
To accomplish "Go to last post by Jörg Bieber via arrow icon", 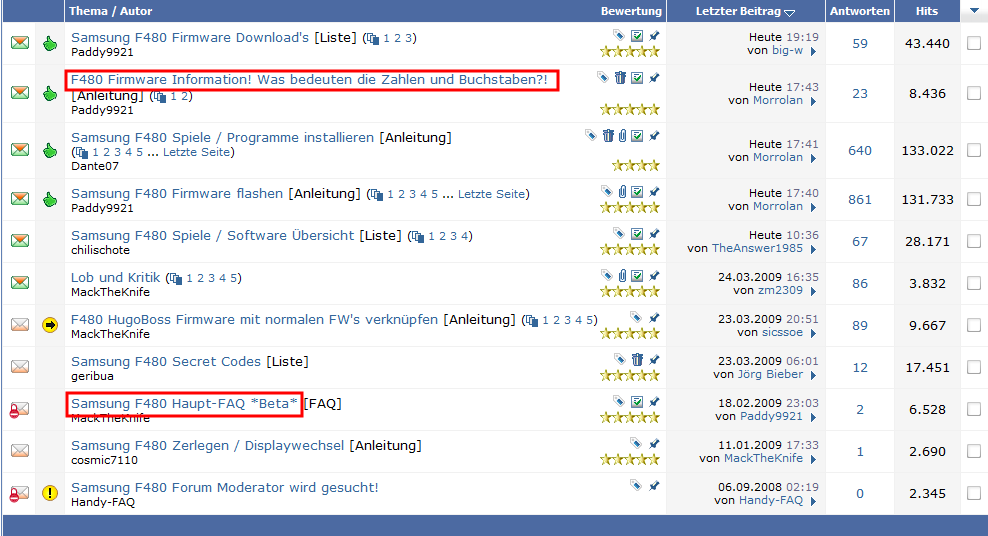I will (813, 375).
